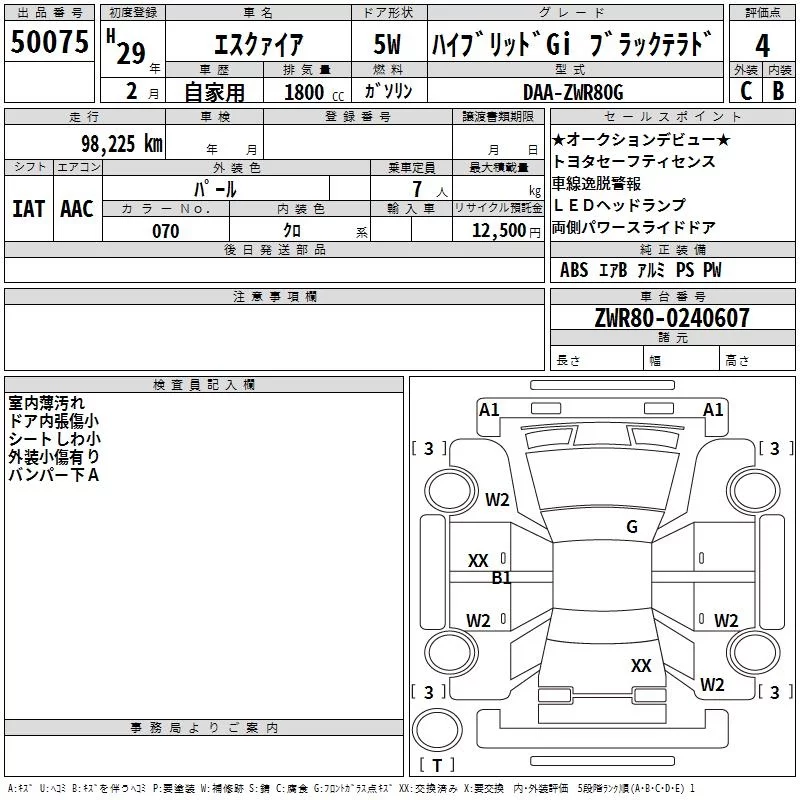
Task: Click exterior grade C
Action: pyautogui.click(x=746, y=91)
